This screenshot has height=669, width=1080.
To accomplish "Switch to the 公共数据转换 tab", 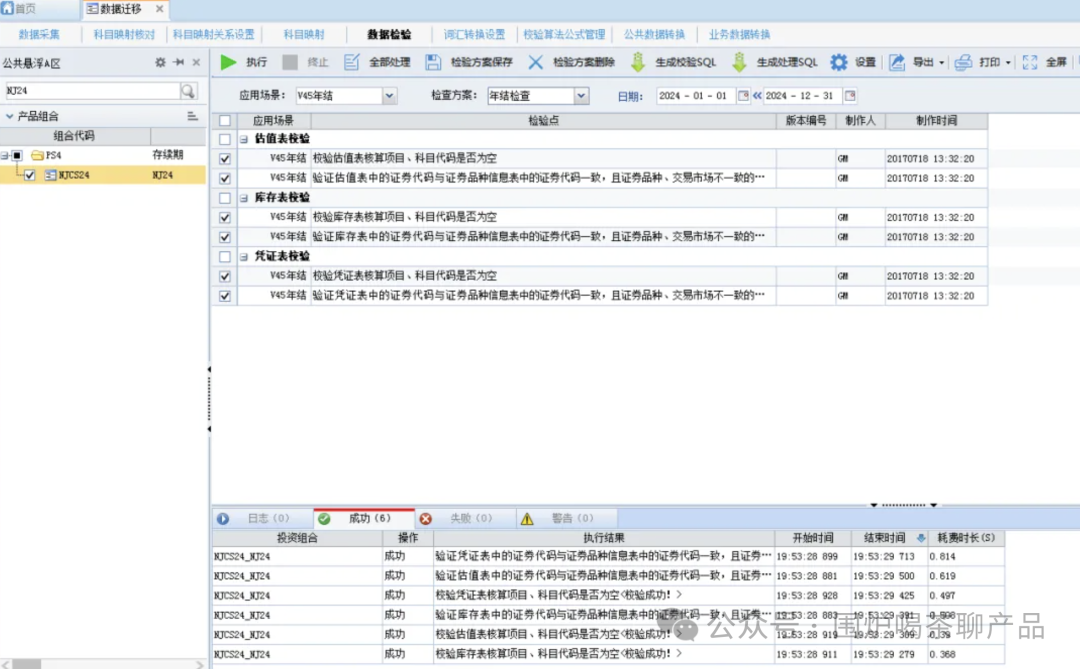I will (654, 34).
